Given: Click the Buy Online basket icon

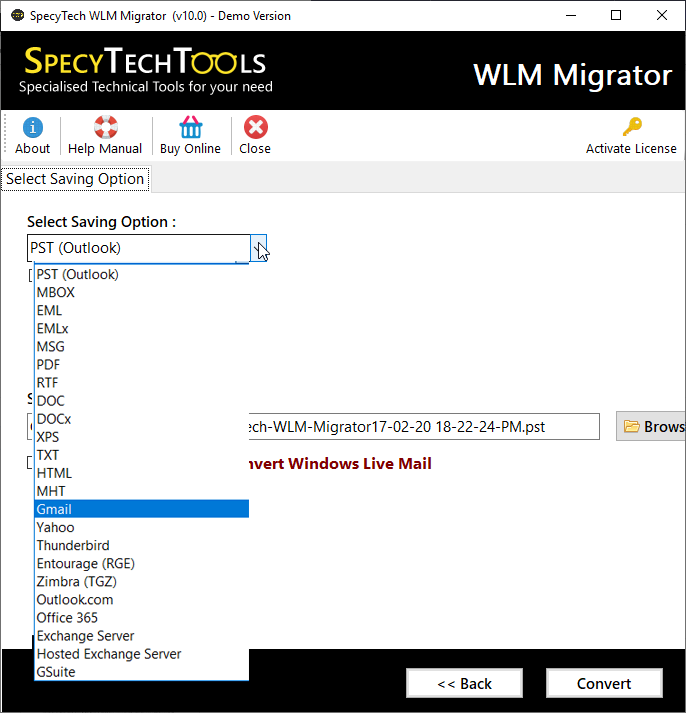Looking at the screenshot, I should [x=190, y=127].
